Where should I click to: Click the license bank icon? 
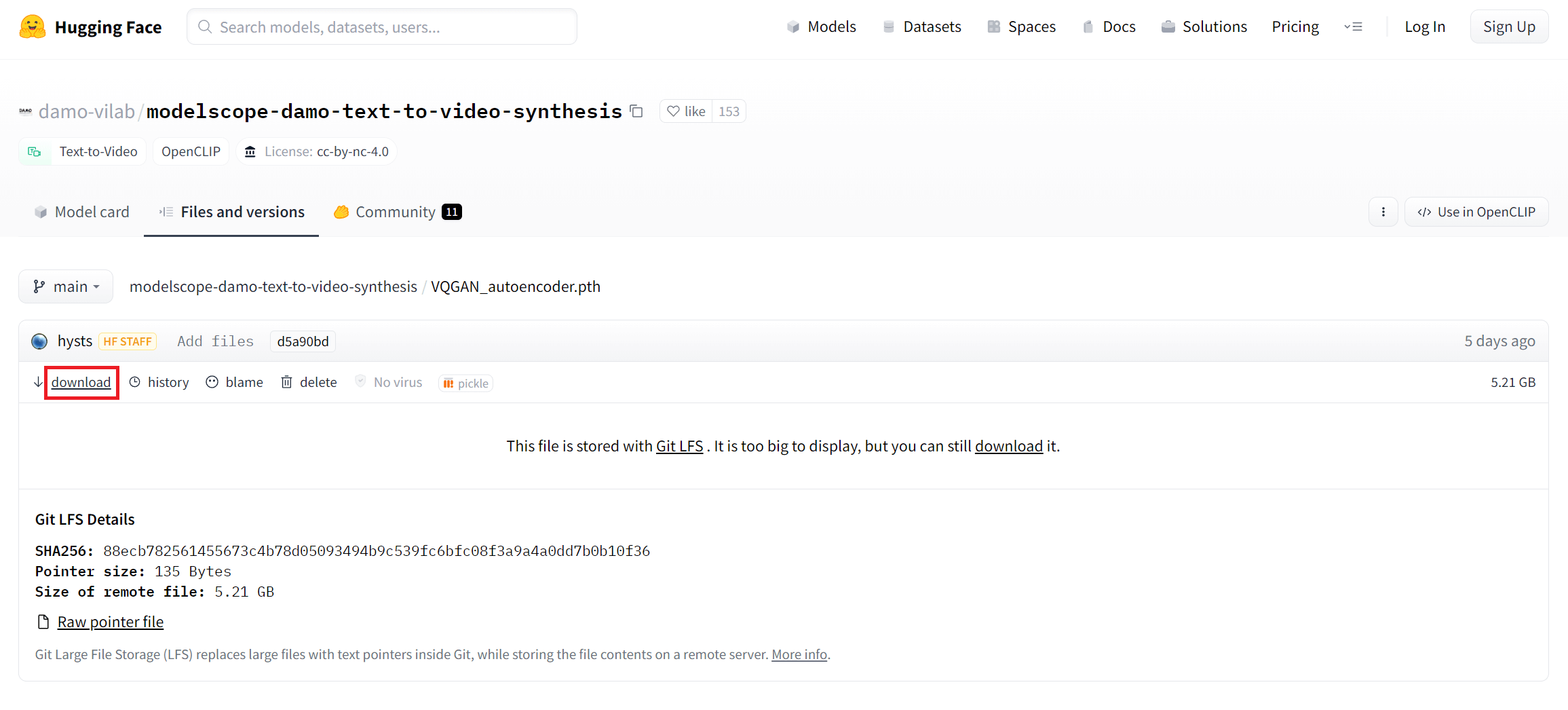click(250, 151)
